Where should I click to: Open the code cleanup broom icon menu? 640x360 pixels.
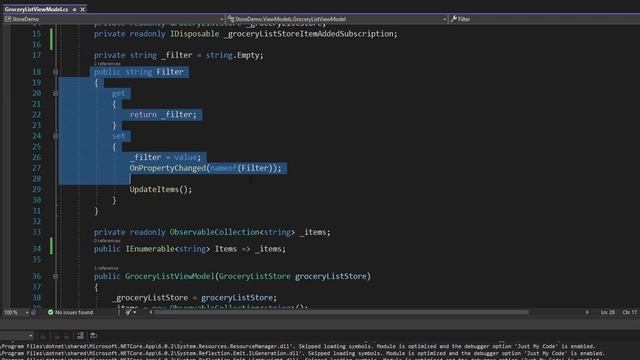[x=131, y=312]
